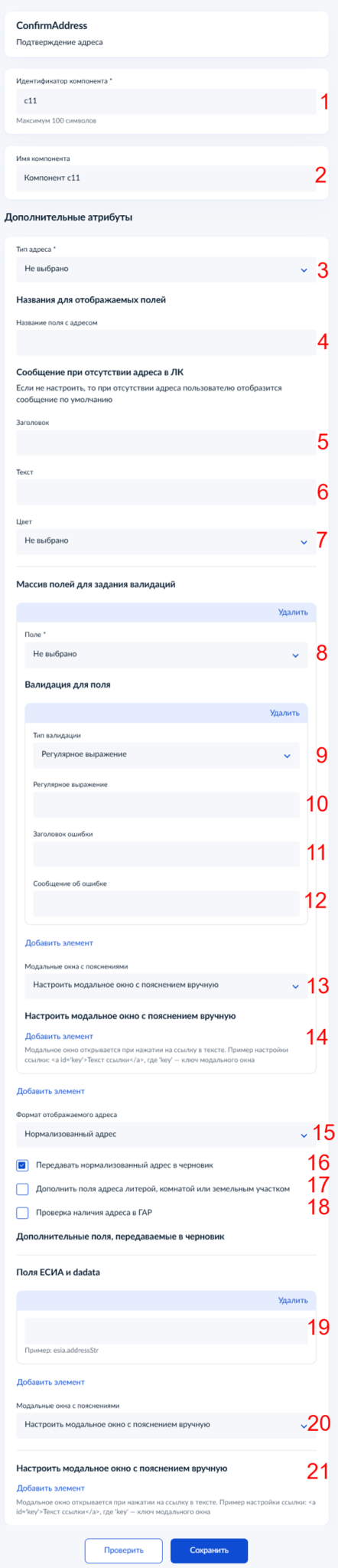Click the esia.addressStr example input field

(166, 1331)
